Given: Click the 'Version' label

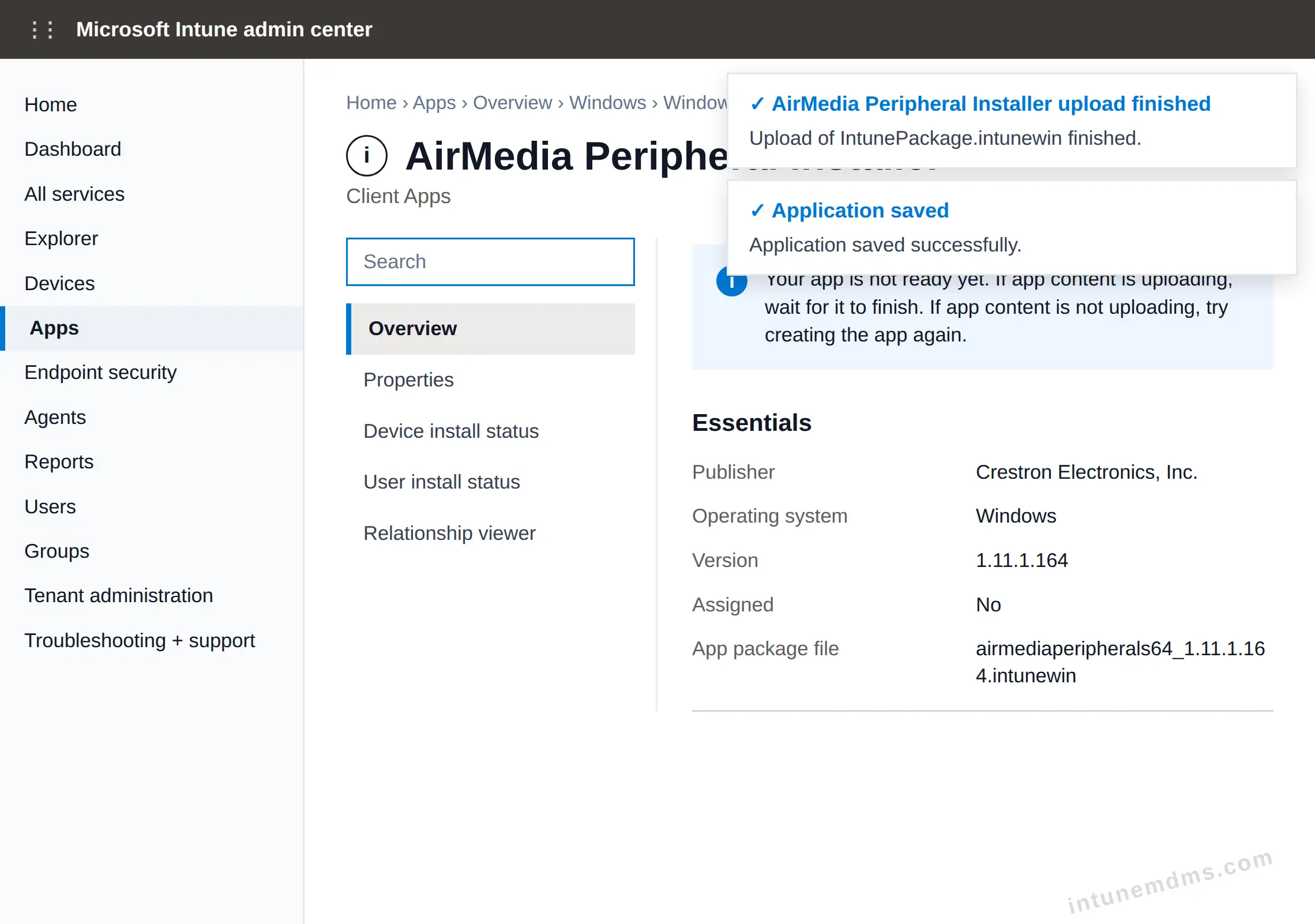Looking at the screenshot, I should pos(725,561).
